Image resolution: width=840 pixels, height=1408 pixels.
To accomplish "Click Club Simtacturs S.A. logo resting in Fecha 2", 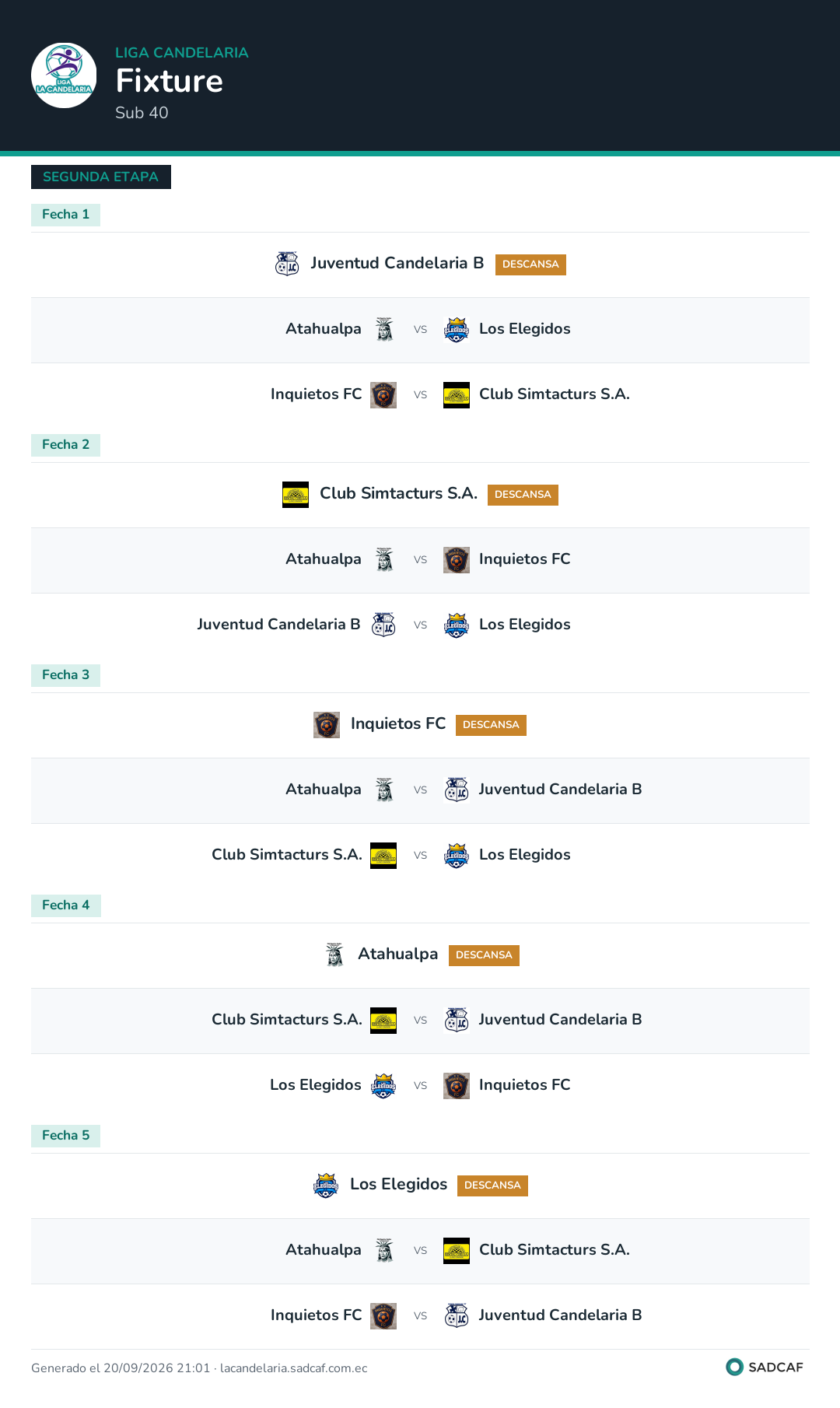I will tap(296, 494).
